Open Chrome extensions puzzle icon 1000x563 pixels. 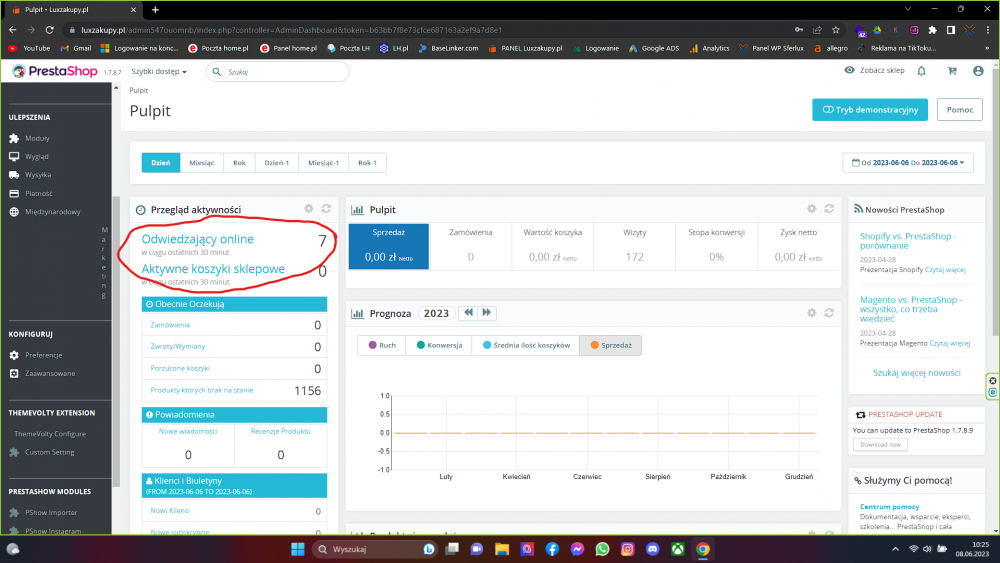932,30
